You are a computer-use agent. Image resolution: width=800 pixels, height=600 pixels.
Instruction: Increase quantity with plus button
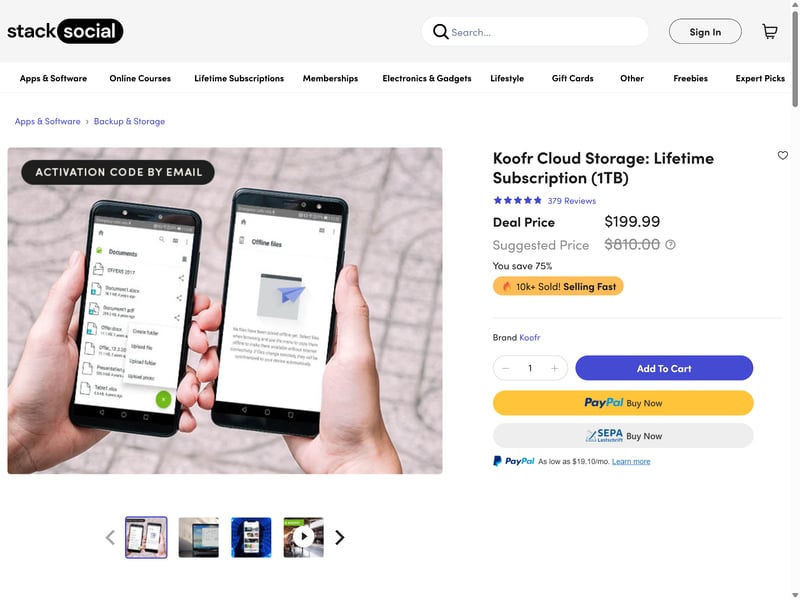point(554,368)
